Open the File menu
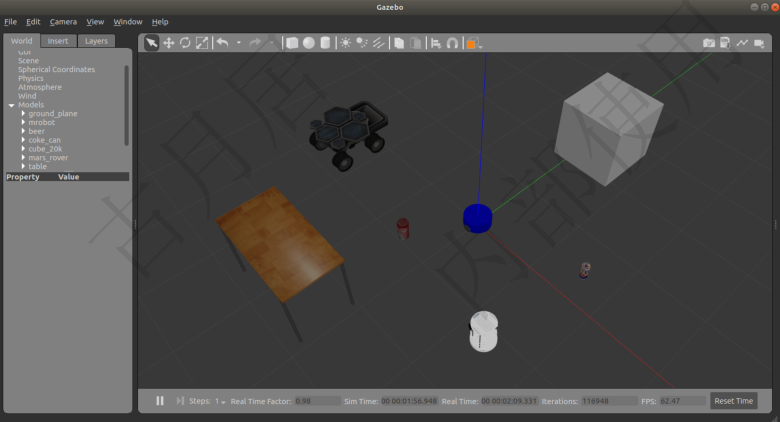This screenshot has width=780, height=422. (x=10, y=22)
